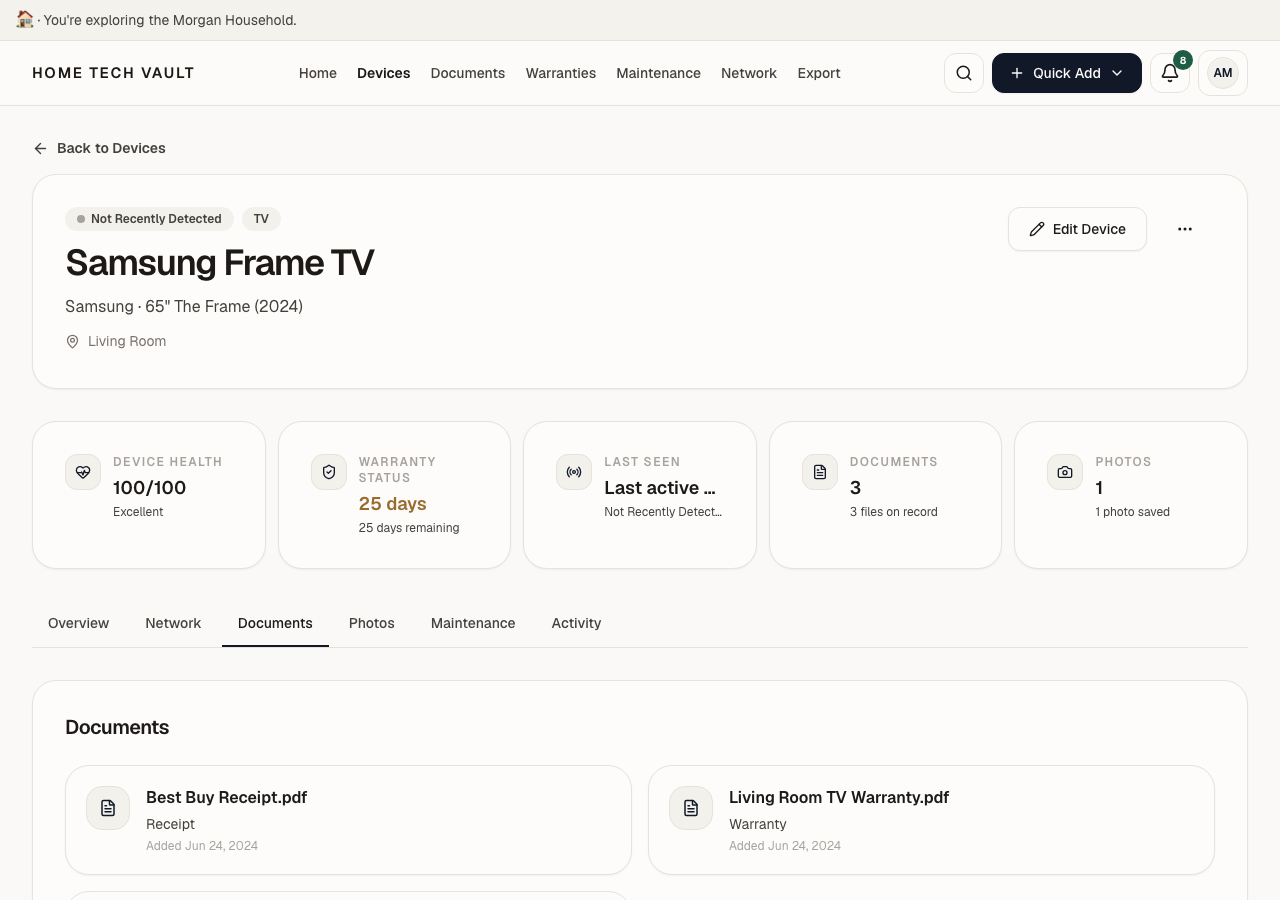Click the Documents card file icon
Image resolution: width=1280 pixels, height=900 pixels.
point(820,472)
